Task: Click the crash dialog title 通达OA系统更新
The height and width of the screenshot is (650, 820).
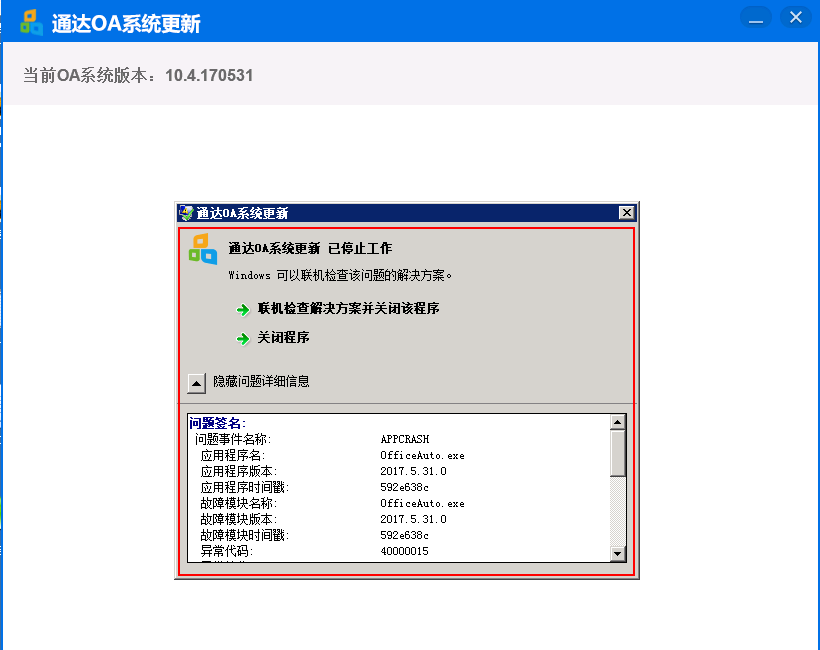Action: 242,213
